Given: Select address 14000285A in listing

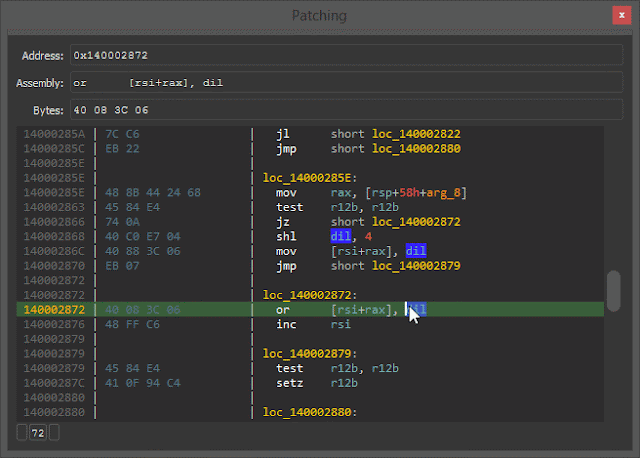Looking at the screenshot, I should [54, 134].
